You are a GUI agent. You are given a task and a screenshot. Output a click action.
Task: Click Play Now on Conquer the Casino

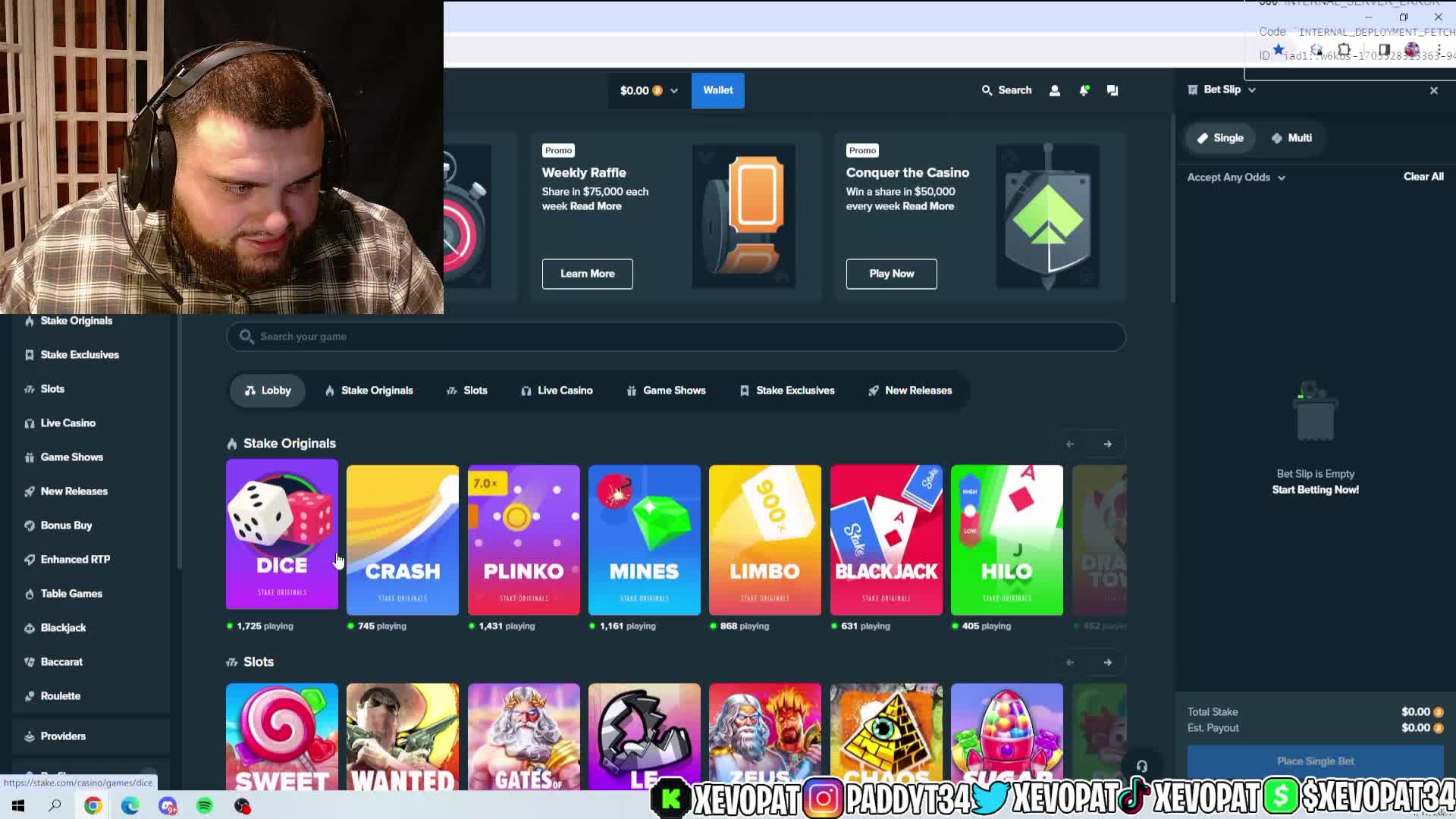(x=891, y=274)
